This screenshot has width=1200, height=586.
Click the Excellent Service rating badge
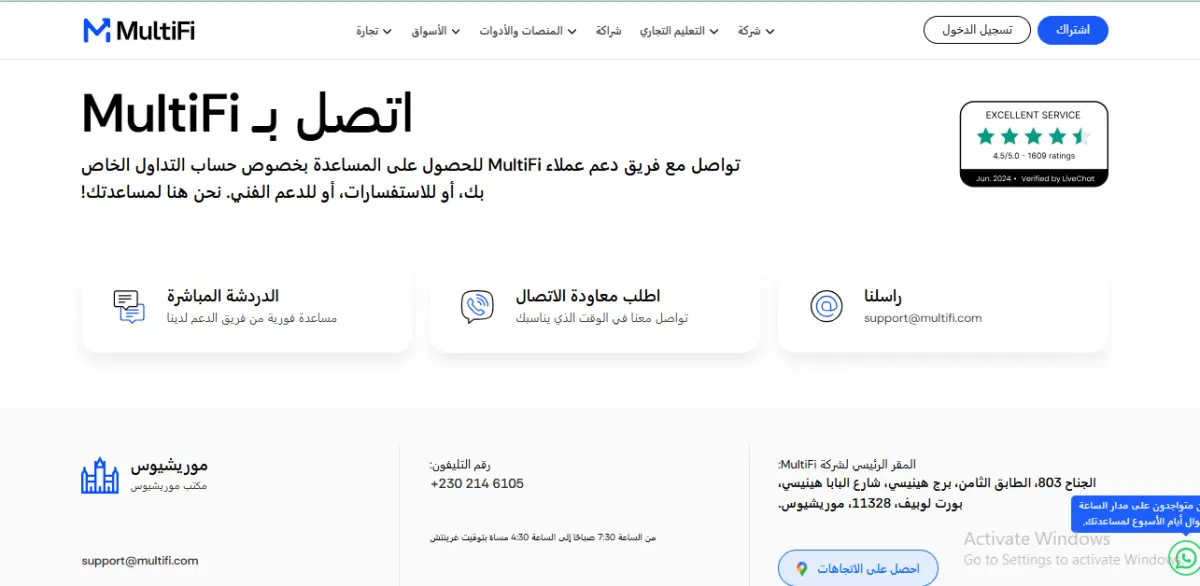coord(1034,144)
